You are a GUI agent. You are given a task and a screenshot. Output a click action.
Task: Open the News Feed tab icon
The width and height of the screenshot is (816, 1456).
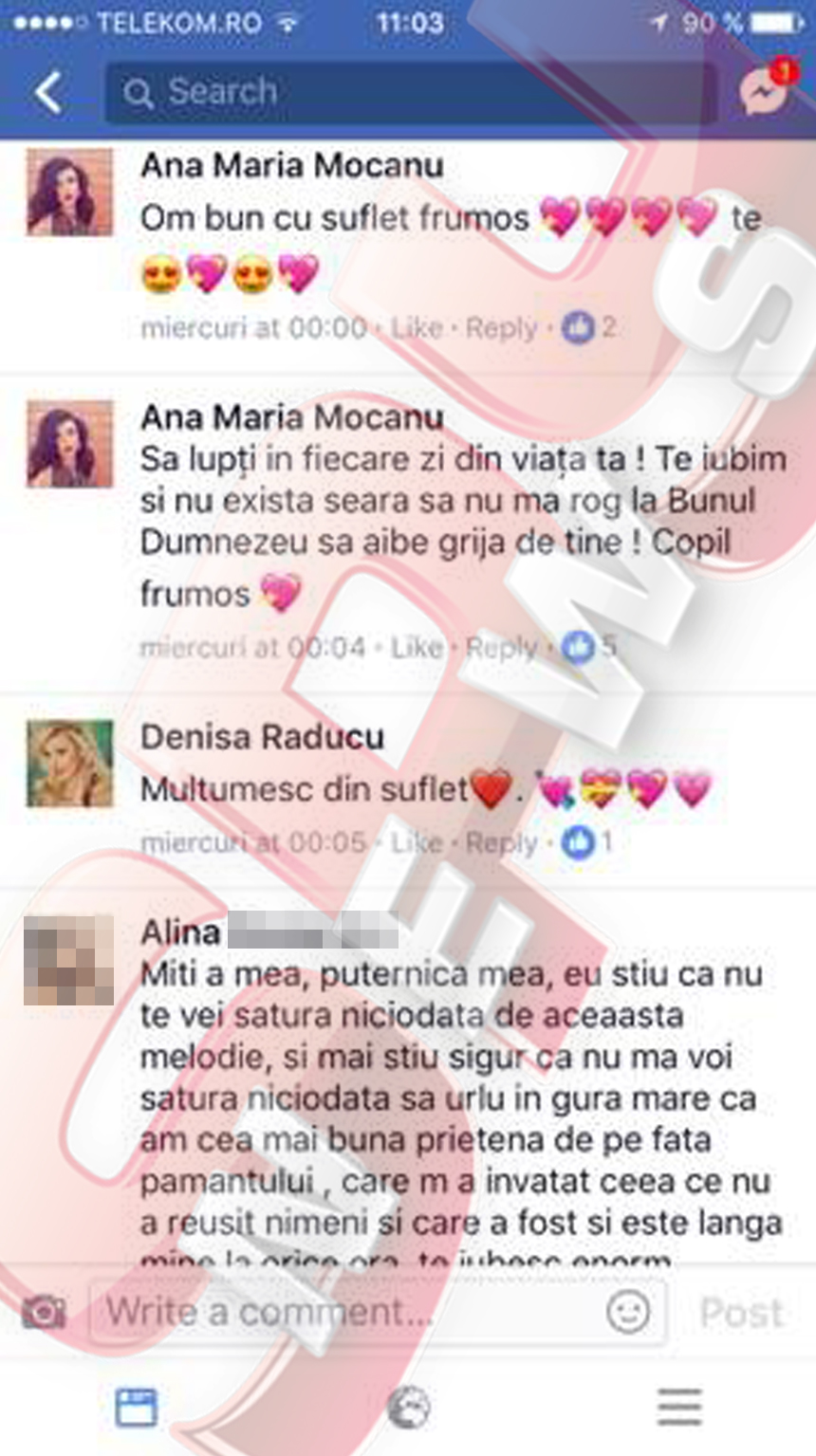pyautogui.click(x=136, y=1408)
